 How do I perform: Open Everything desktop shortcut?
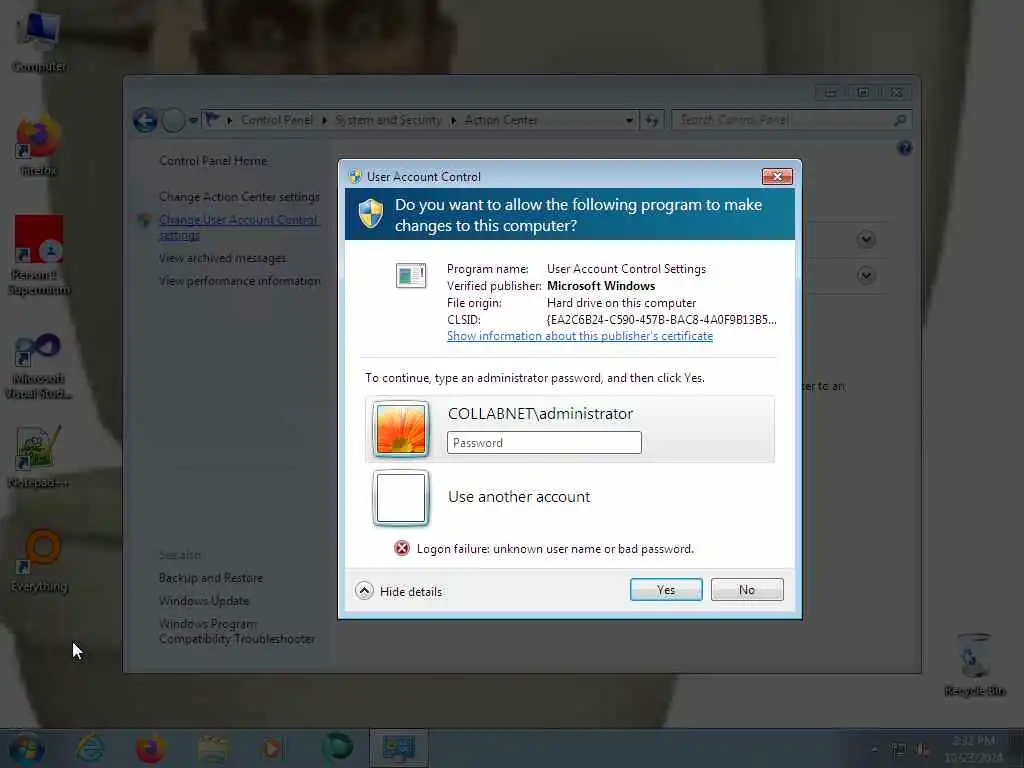coord(39,560)
